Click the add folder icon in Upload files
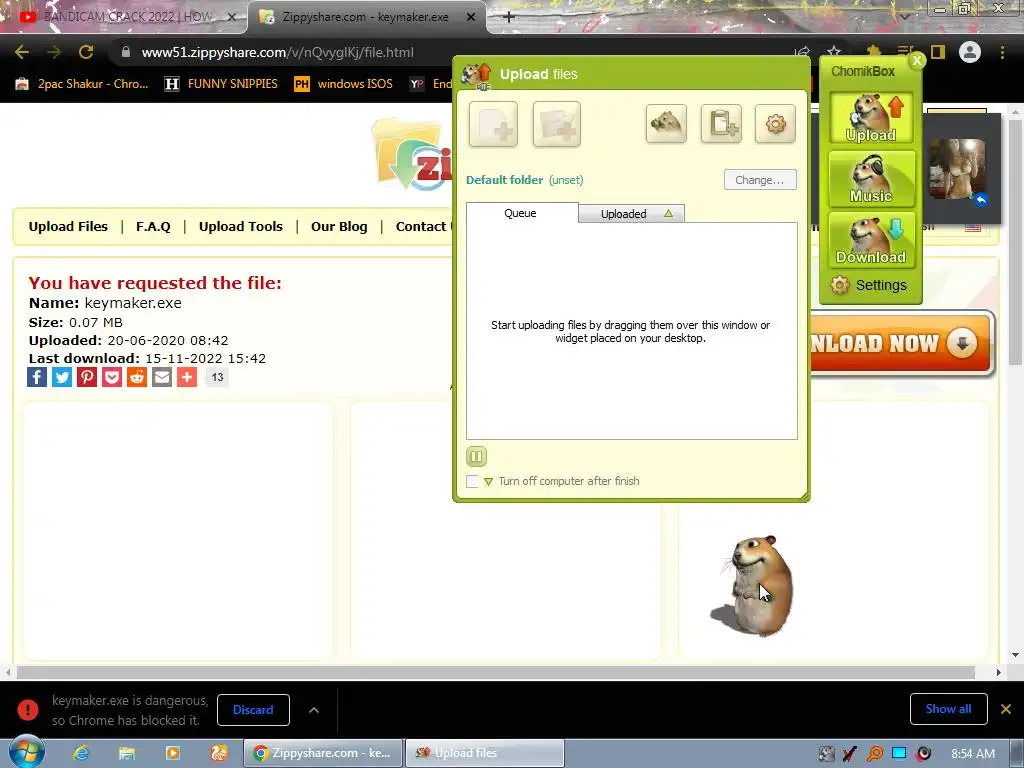The width and height of the screenshot is (1024, 768). click(x=556, y=124)
